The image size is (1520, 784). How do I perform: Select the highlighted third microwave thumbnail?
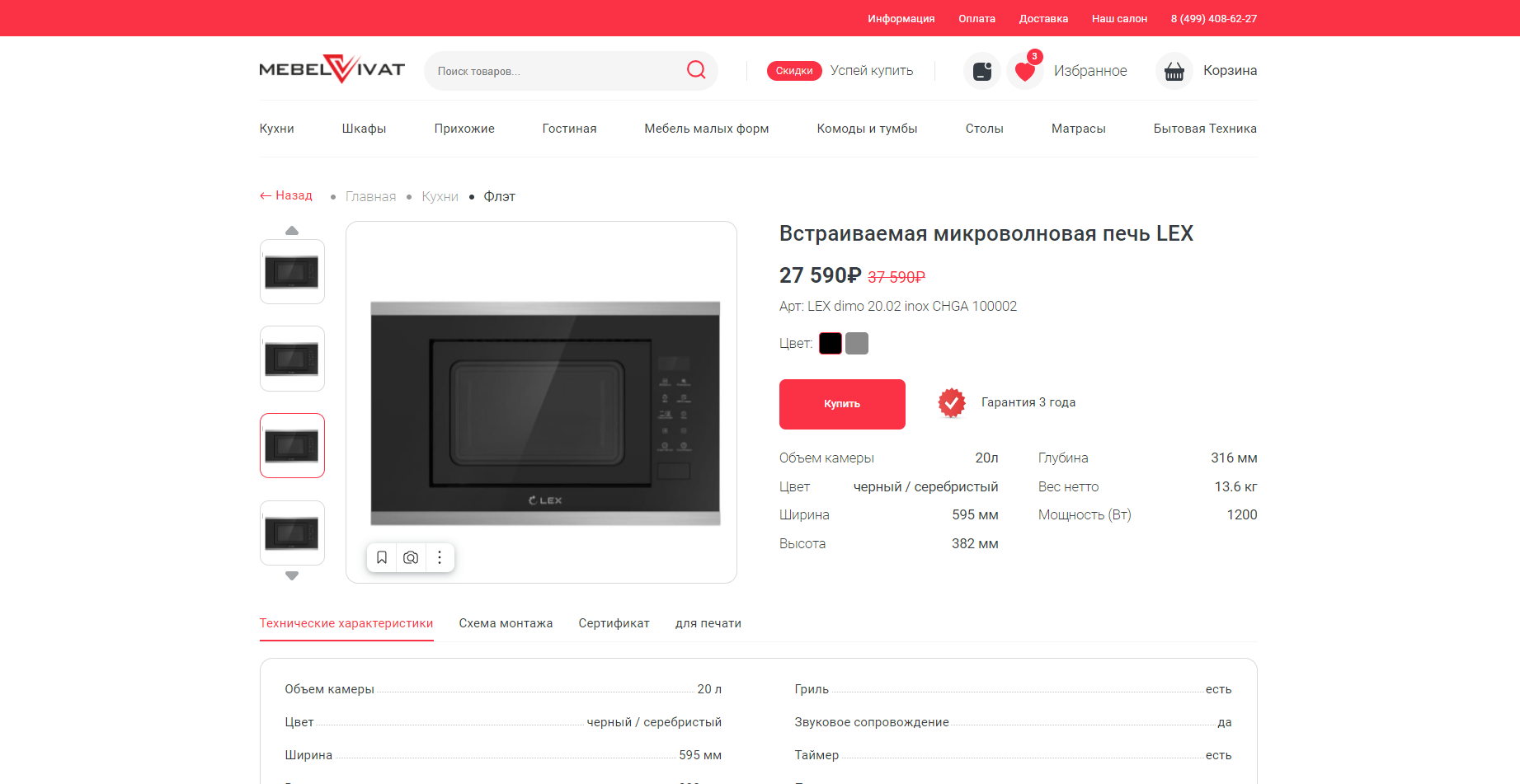(292, 446)
